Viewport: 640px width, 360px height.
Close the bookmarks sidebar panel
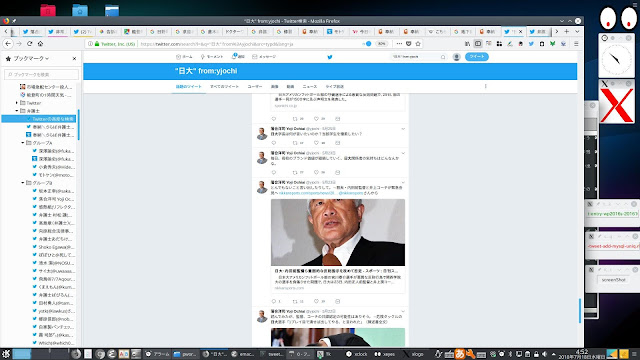pyautogui.click(x=74, y=59)
